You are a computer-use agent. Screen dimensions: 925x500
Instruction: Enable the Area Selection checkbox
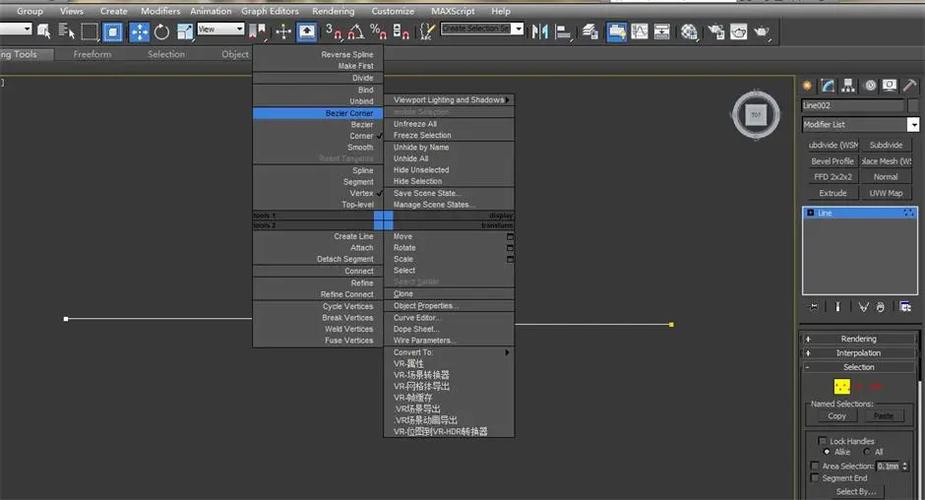click(815, 466)
